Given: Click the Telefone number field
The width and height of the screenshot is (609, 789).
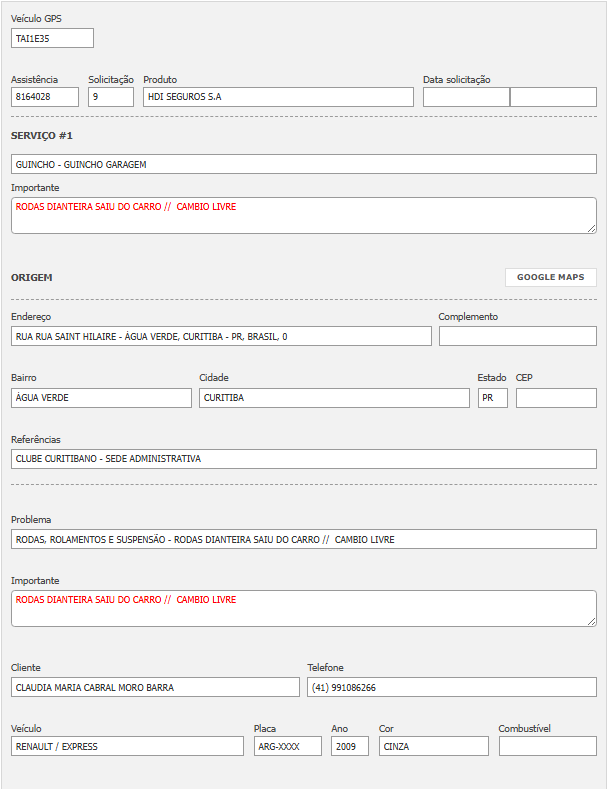Looking at the screenshot, I should (451, 687).
